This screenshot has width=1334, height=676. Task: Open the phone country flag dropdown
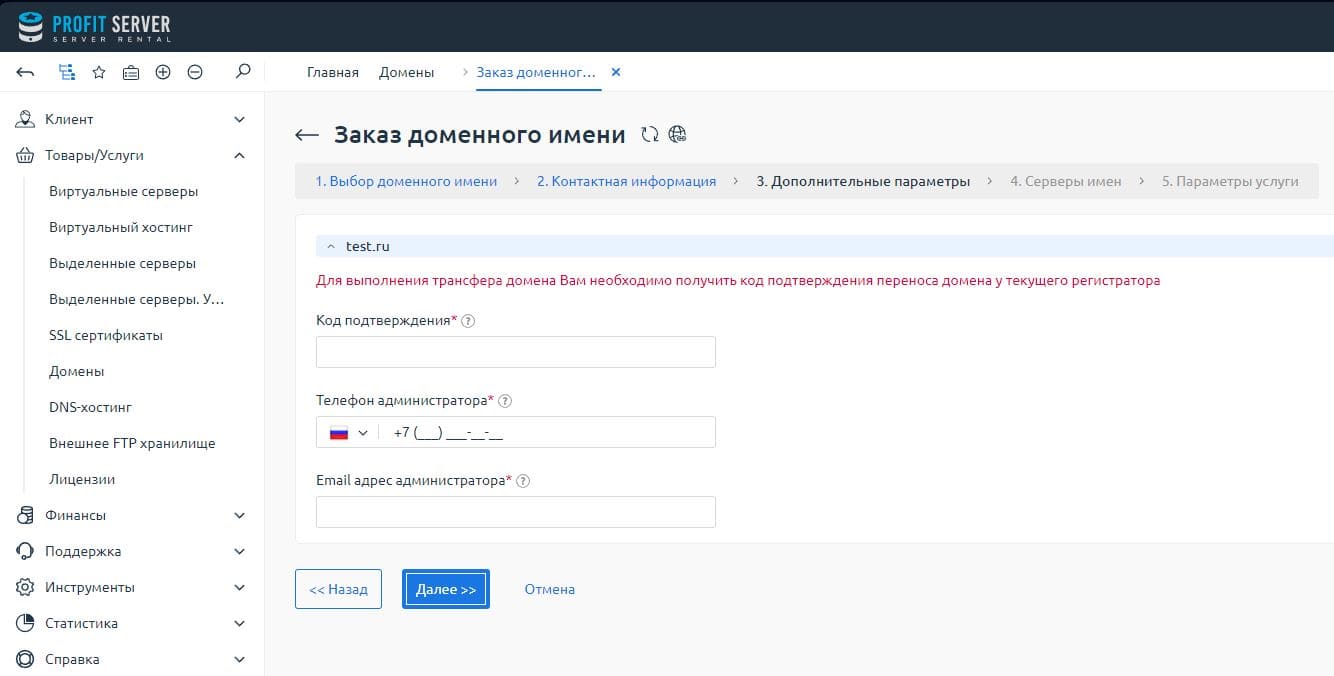[x=348, y=433]
